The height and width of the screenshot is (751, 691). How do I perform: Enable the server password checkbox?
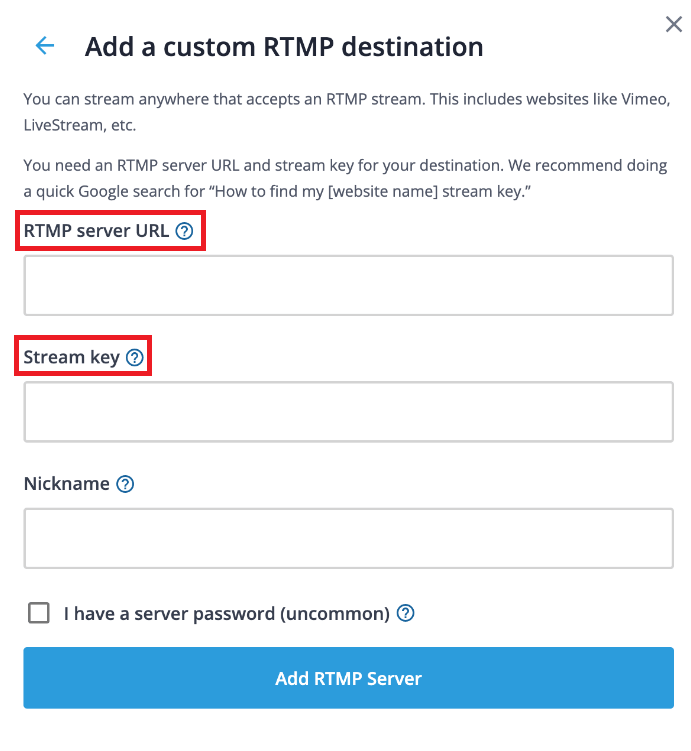pyautogui.click(x=39, y=613)
